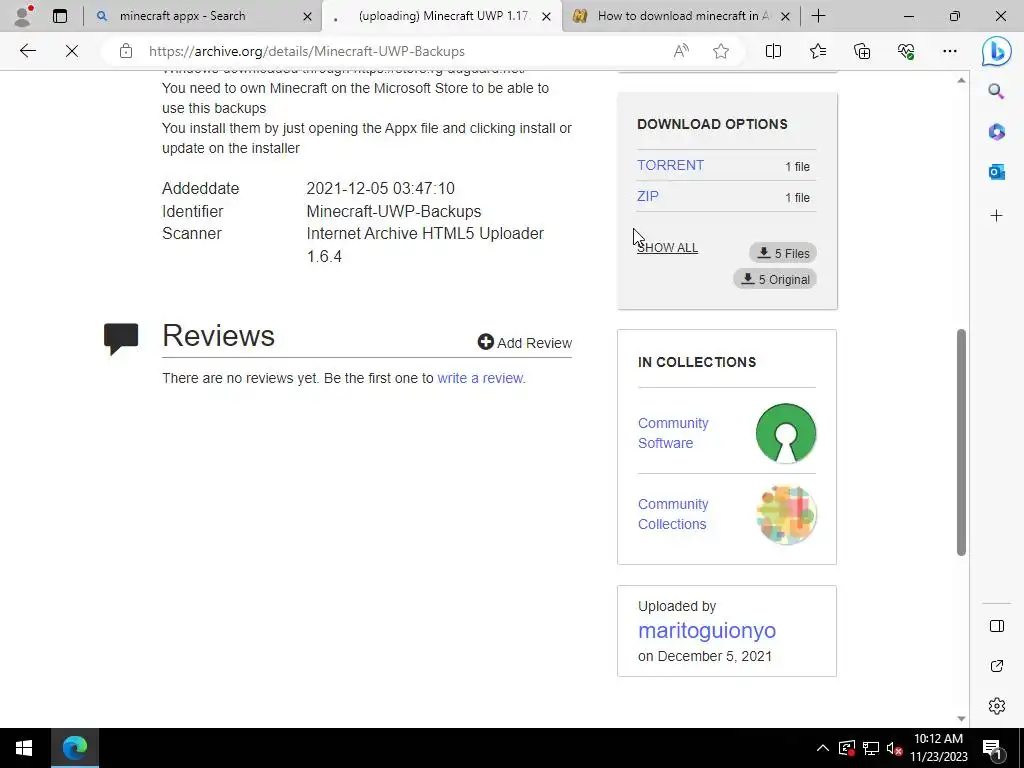Image resolution: width=1024 pixels, height=768 pixels.
Task: Follow the write a review link
Action: point(480,378)
